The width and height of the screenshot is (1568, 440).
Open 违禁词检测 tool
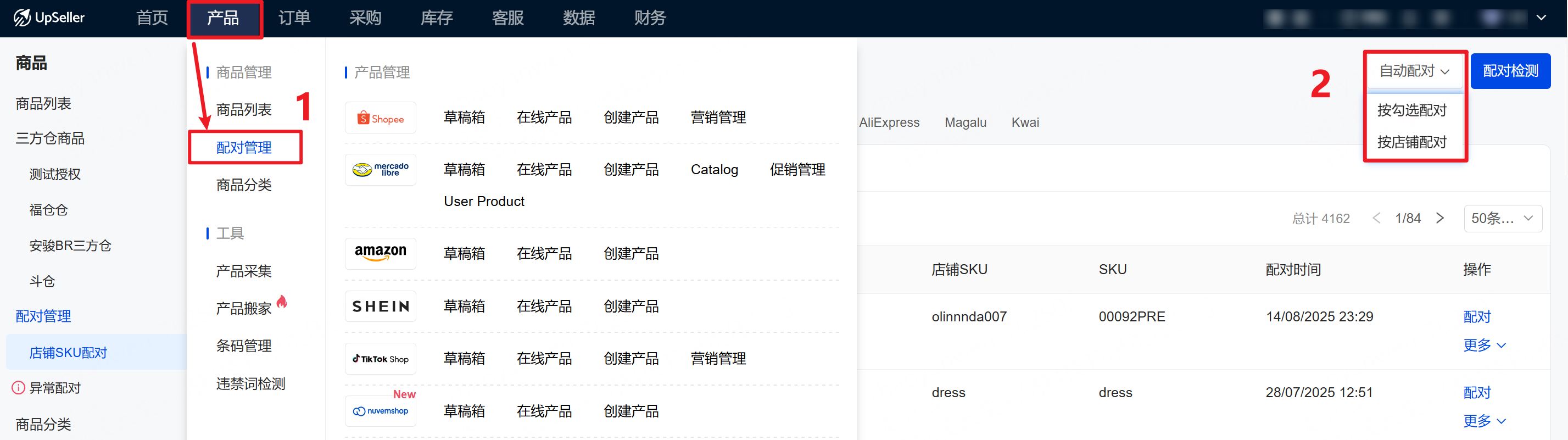(x=251, y=383)
